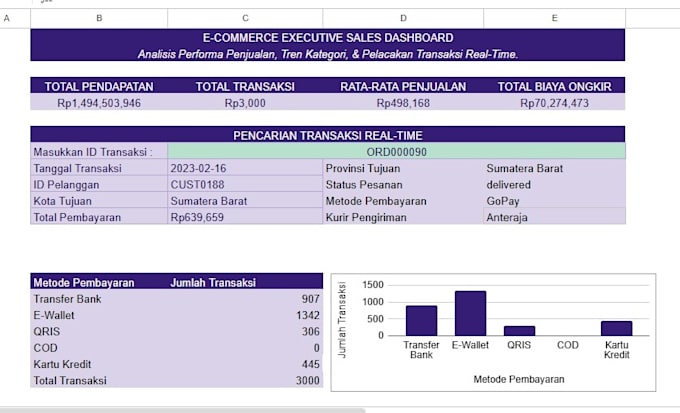Select the E-Wallet row label

[x=54, y=315]
